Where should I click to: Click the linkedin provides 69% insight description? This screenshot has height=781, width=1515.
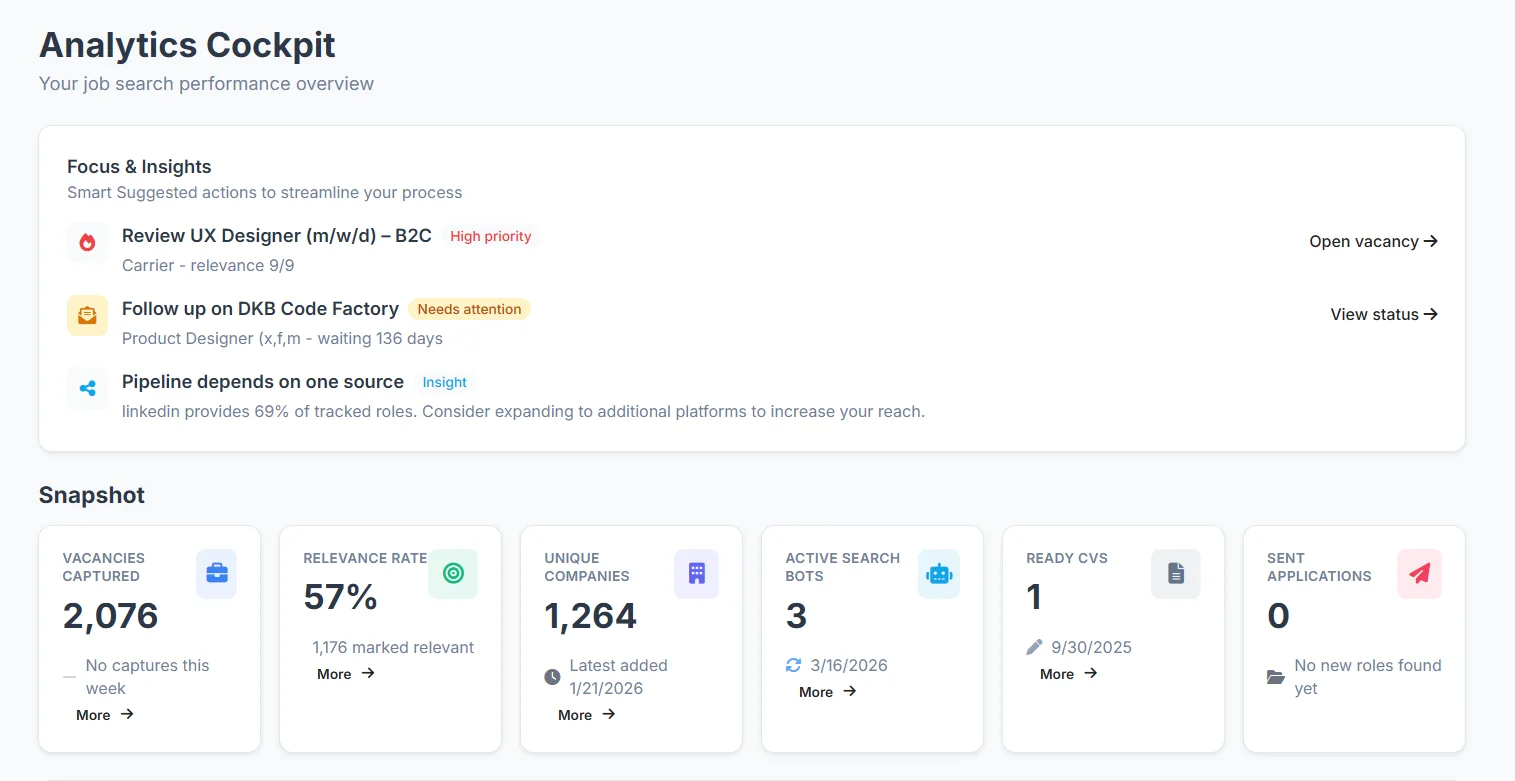[523, 411]
